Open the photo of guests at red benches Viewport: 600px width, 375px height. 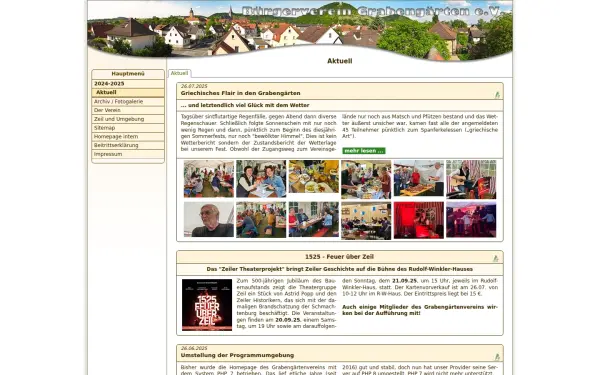click(x=314, y=219)
